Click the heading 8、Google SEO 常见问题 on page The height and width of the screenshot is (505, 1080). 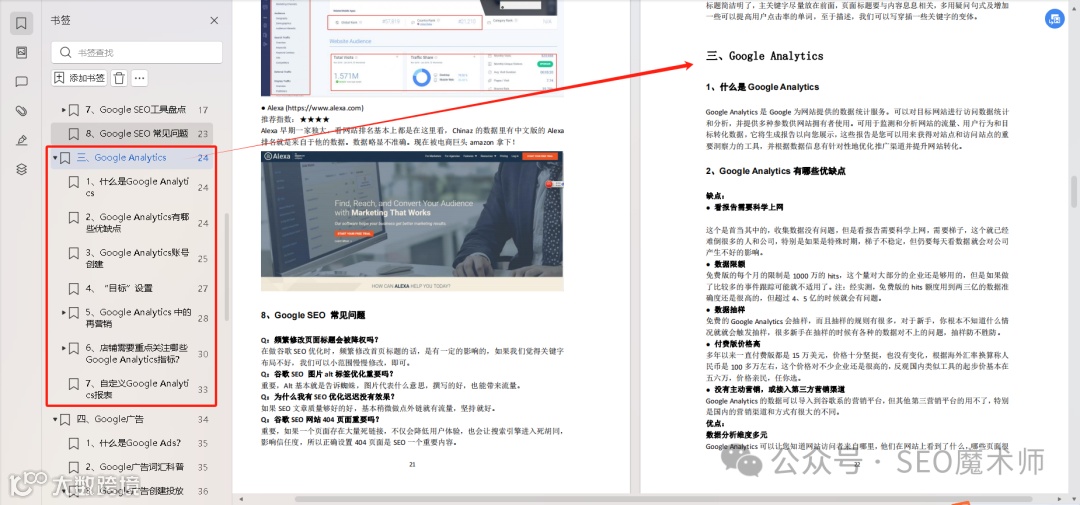click(x=312, y=315)
